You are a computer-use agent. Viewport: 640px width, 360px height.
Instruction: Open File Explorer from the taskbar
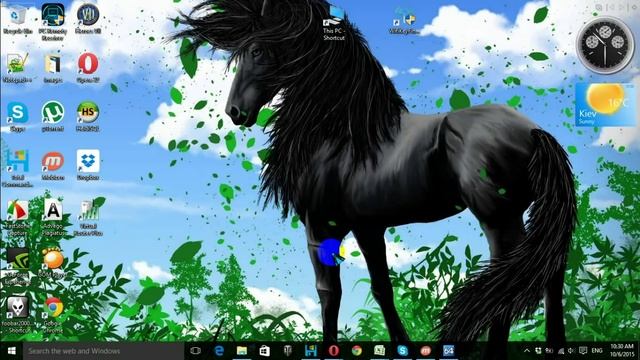[x=242, y=351]
